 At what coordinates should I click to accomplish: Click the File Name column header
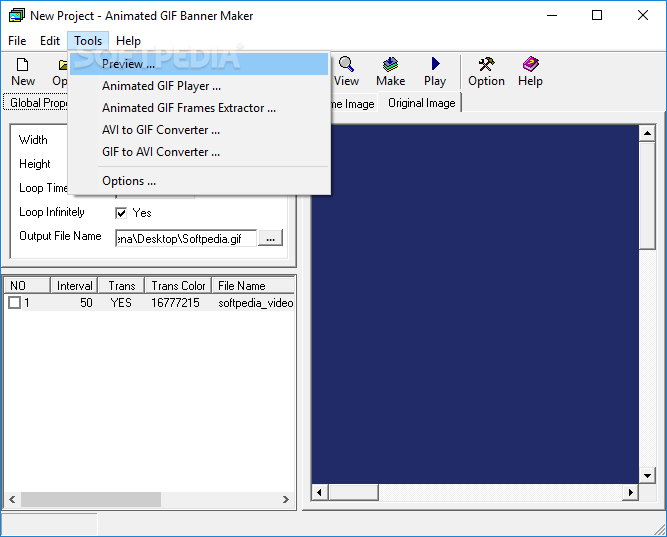(253, 286)
